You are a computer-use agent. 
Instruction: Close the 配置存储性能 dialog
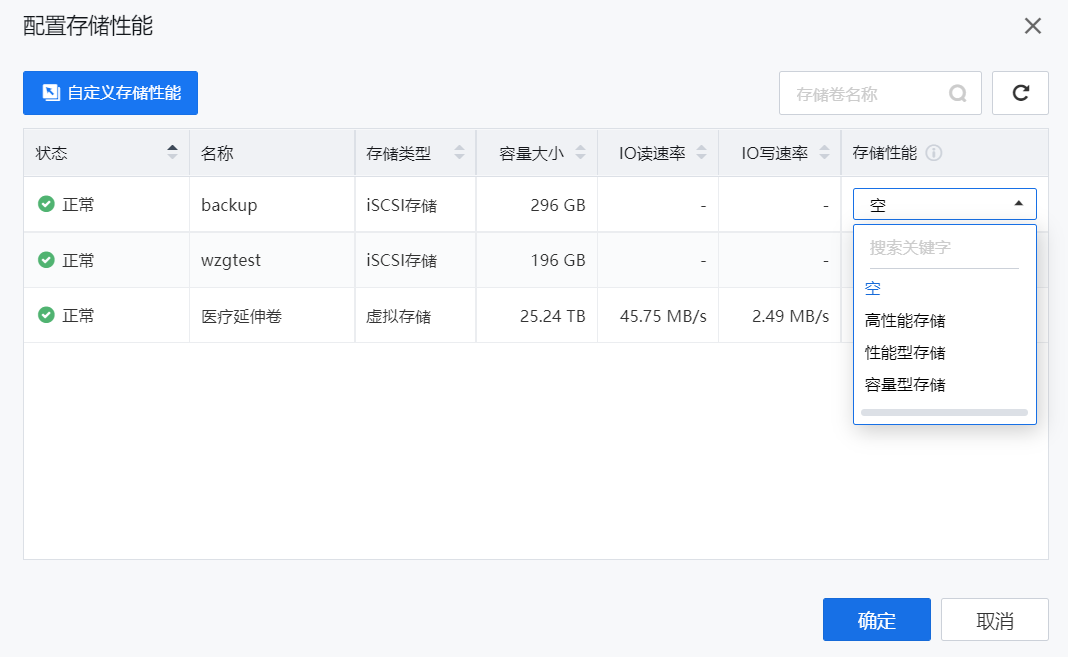1033,26
